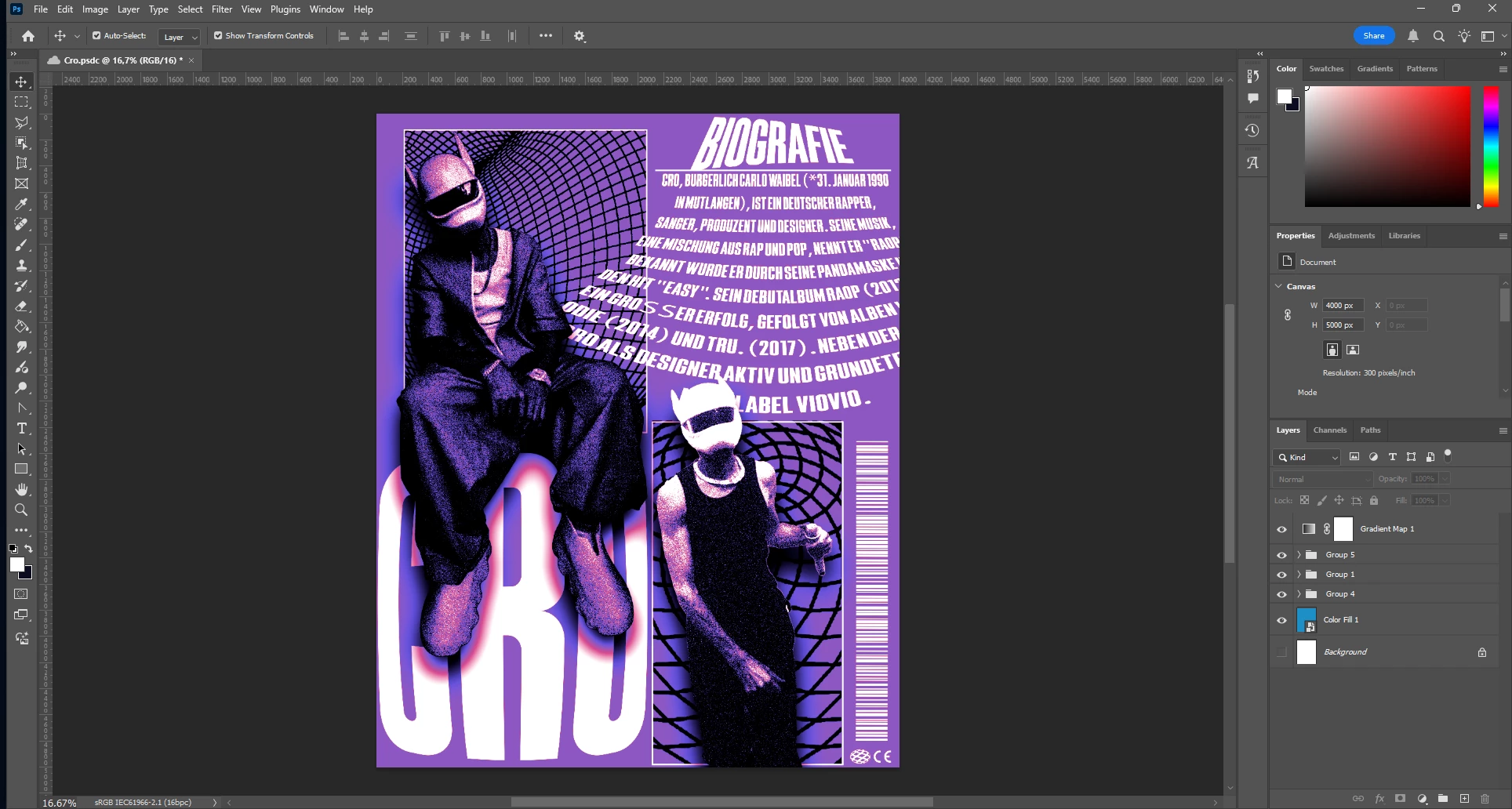
Task: Select the History Brush tool
Action: coord(21,285)
